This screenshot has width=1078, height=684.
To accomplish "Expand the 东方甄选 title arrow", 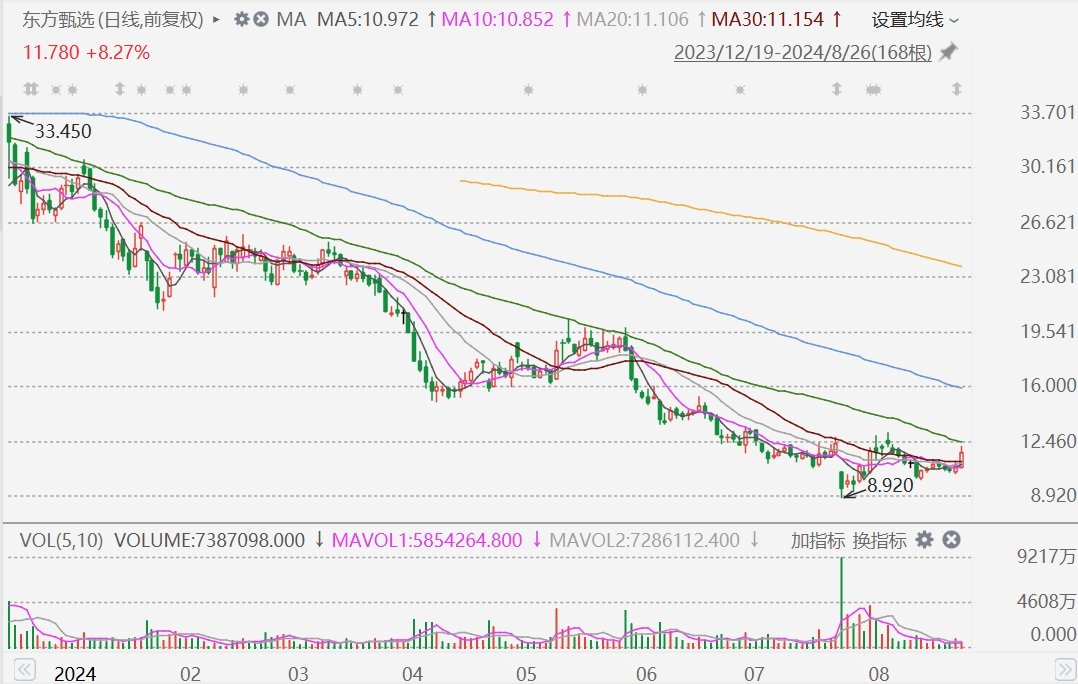I will coord(217,19).
